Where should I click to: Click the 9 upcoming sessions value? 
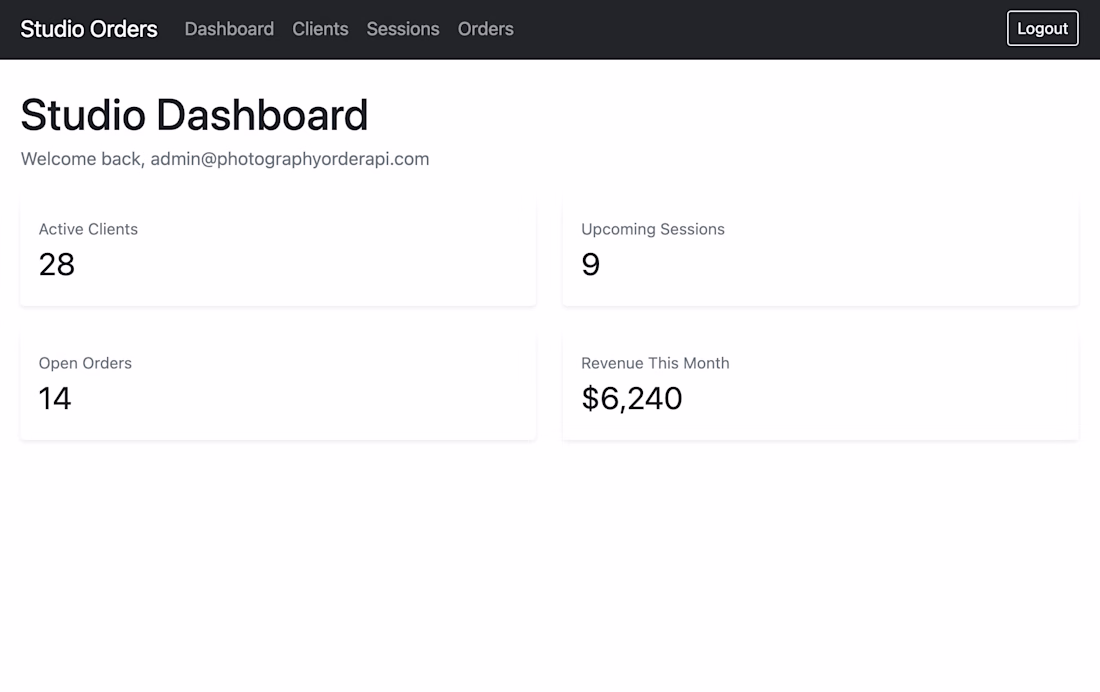coord(590,265)
